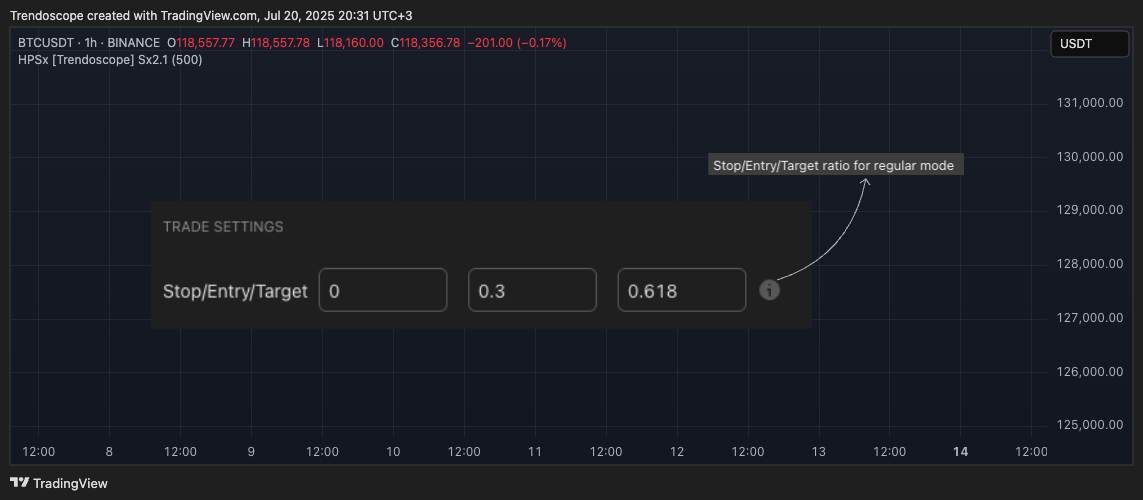The width and height of the screenshot is (1143, 500).
Task: Click the TradingView logo at bottom left
Action: [x=58, y=483]
